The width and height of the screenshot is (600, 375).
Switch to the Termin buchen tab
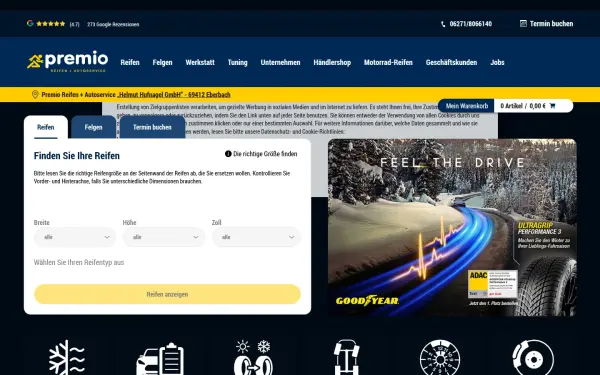pyautogui.click(x=152, y=127)
